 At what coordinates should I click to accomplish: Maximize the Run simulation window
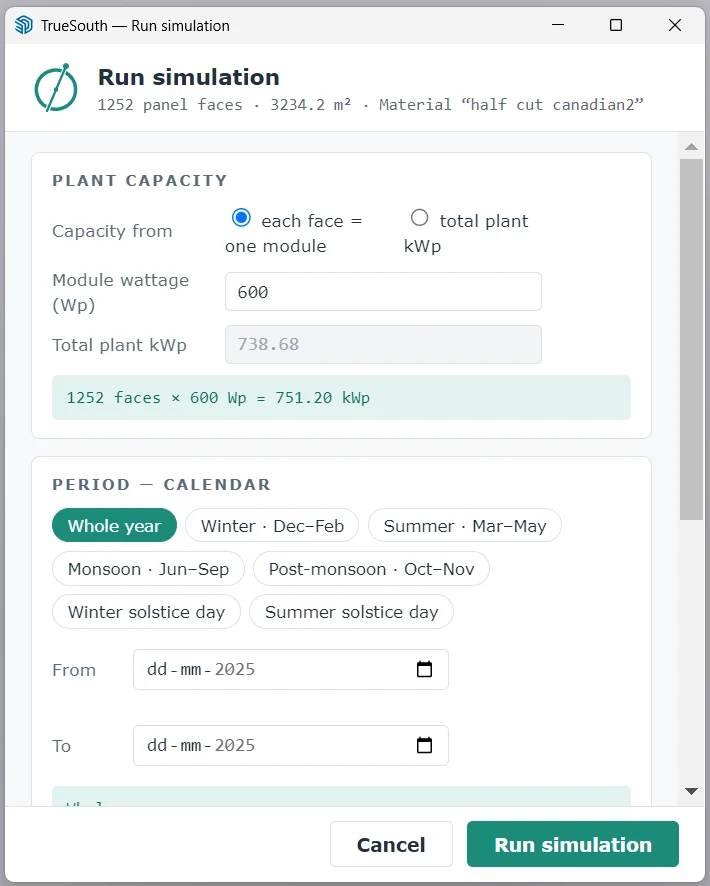(x=616, y=25)
